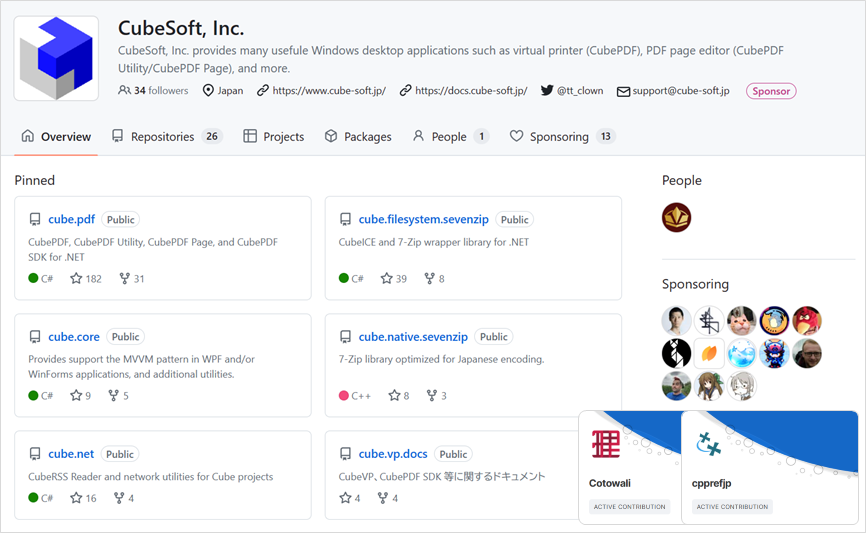Open the cpprefjp contribution card

coord(770,467)
